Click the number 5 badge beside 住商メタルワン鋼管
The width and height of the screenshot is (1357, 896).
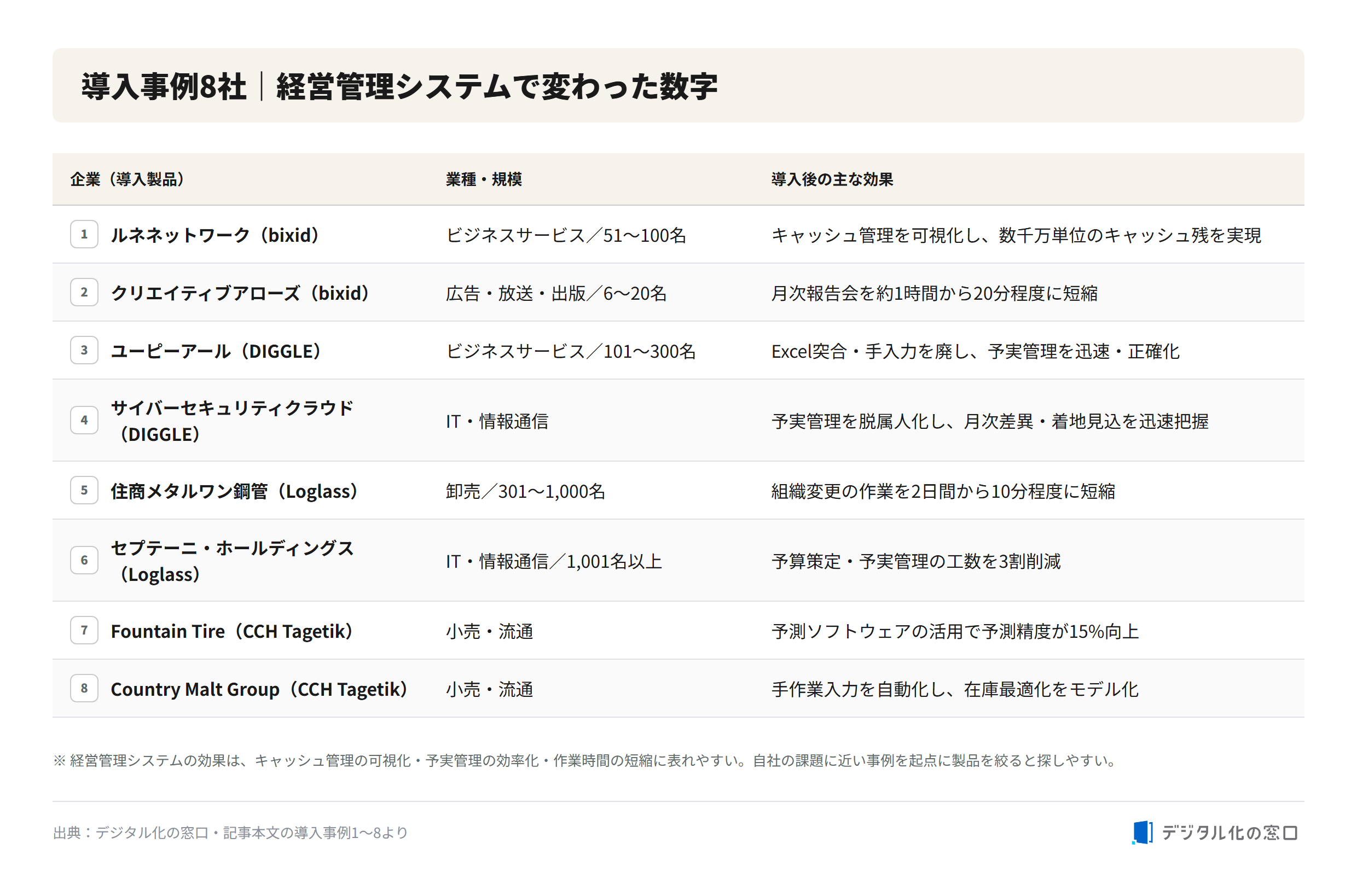84,490
